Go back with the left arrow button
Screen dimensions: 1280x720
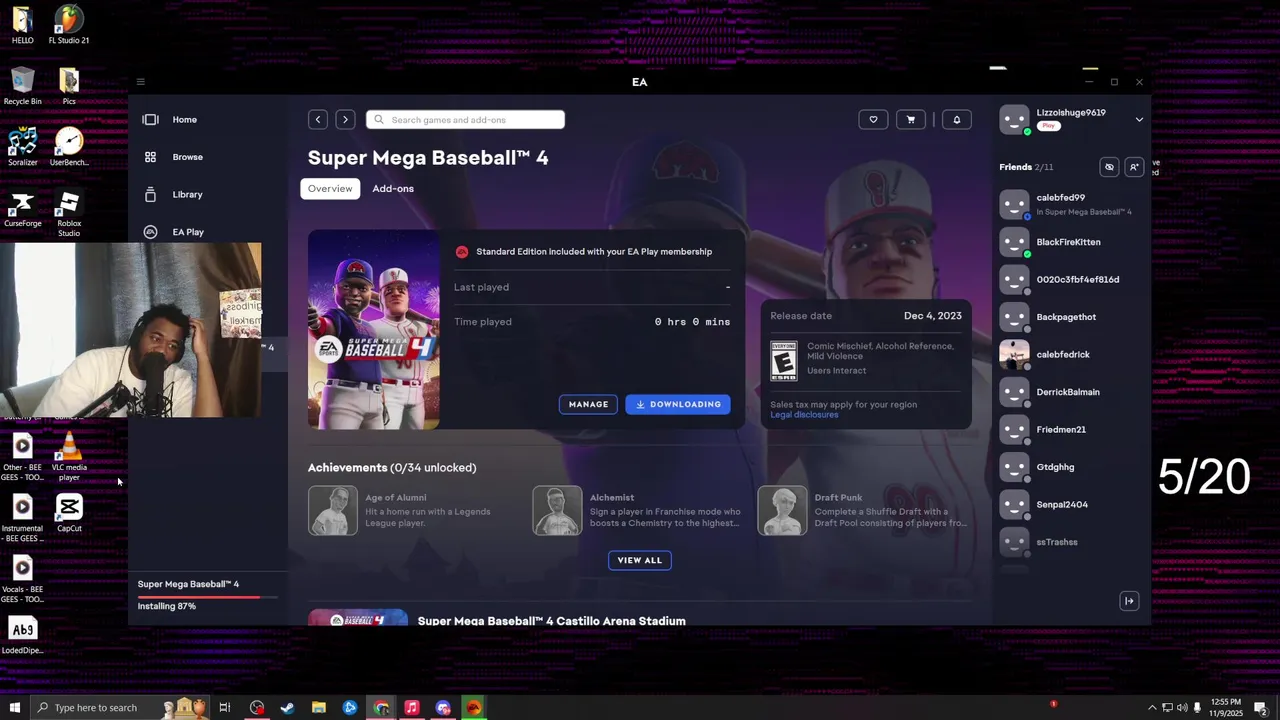coord(318,120)
